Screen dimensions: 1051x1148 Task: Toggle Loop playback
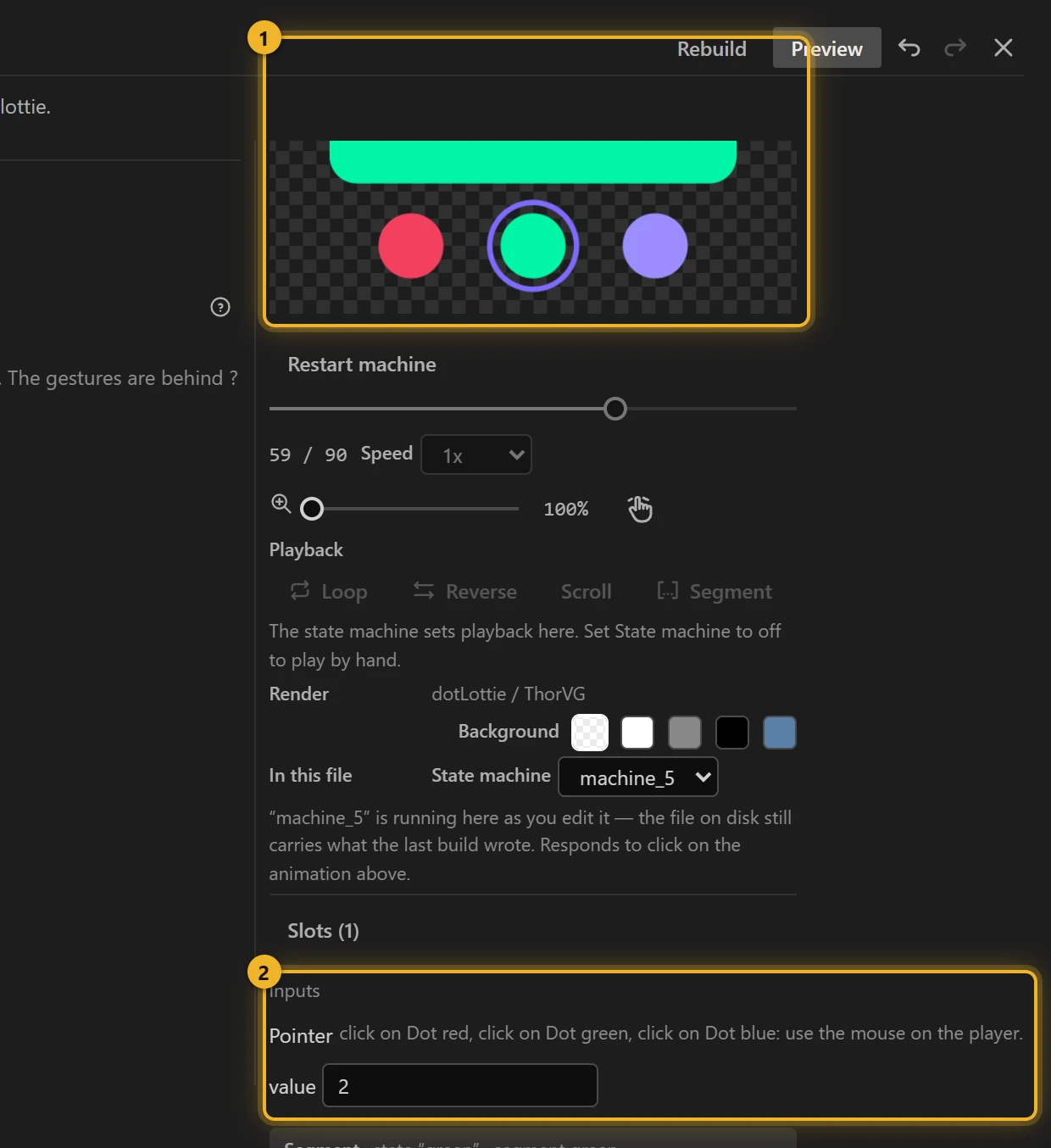click(329, 592)
